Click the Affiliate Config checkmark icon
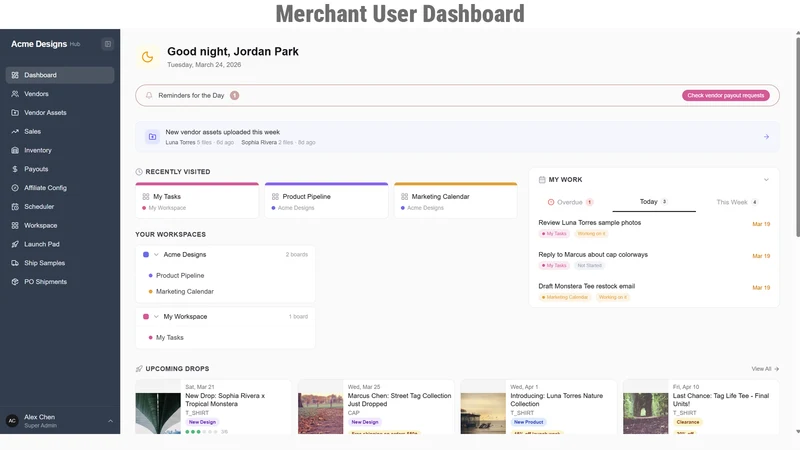The width and height of the screenshot is (800, 450). point(15,188)
